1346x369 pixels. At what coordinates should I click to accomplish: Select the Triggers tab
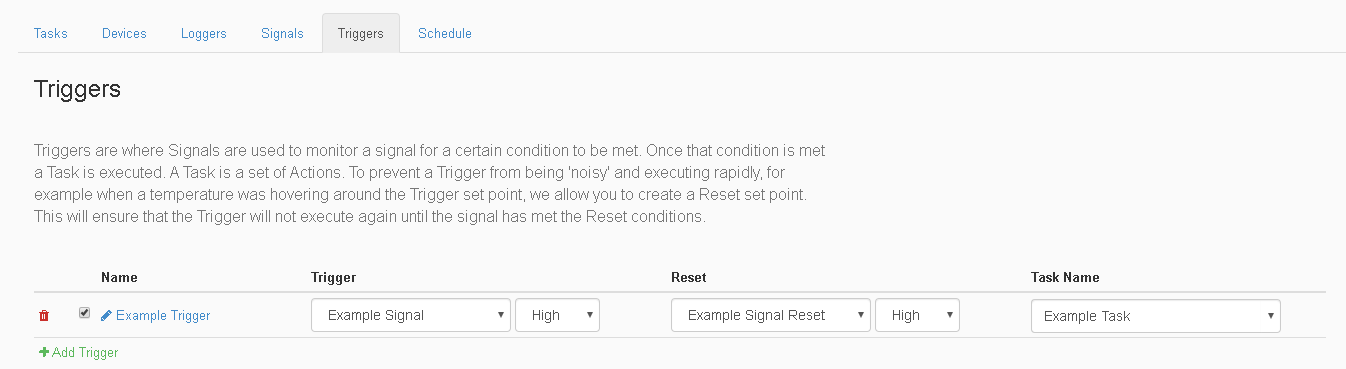[x=361, y=33]
